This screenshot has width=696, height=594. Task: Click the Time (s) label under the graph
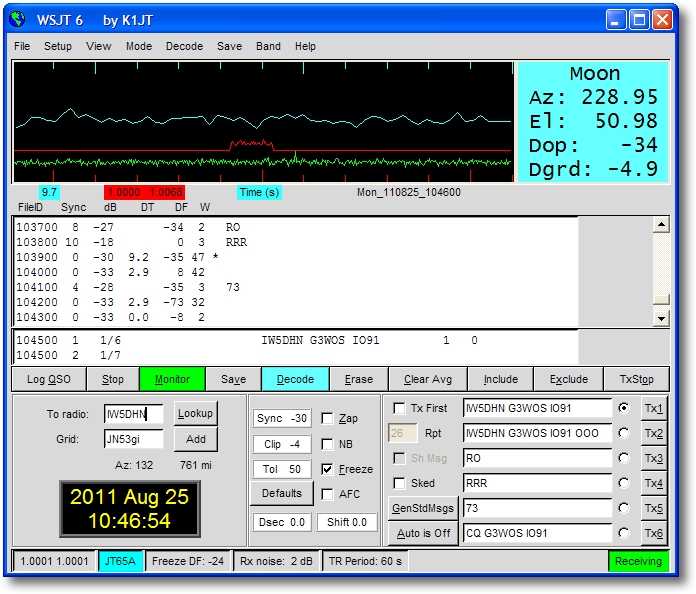tap(259, 192)
